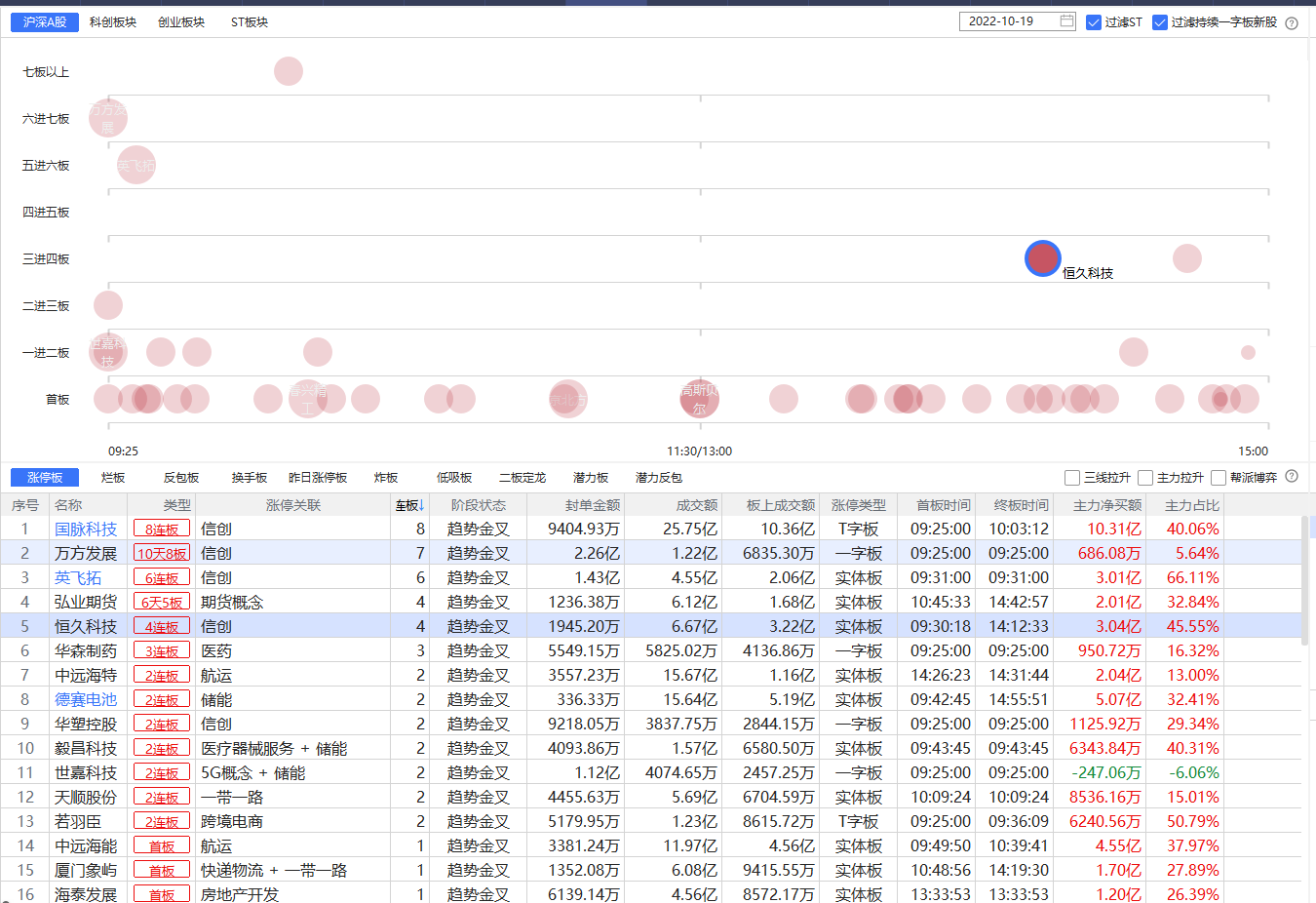Select the 毅昌科技 row name

[86, 748]
